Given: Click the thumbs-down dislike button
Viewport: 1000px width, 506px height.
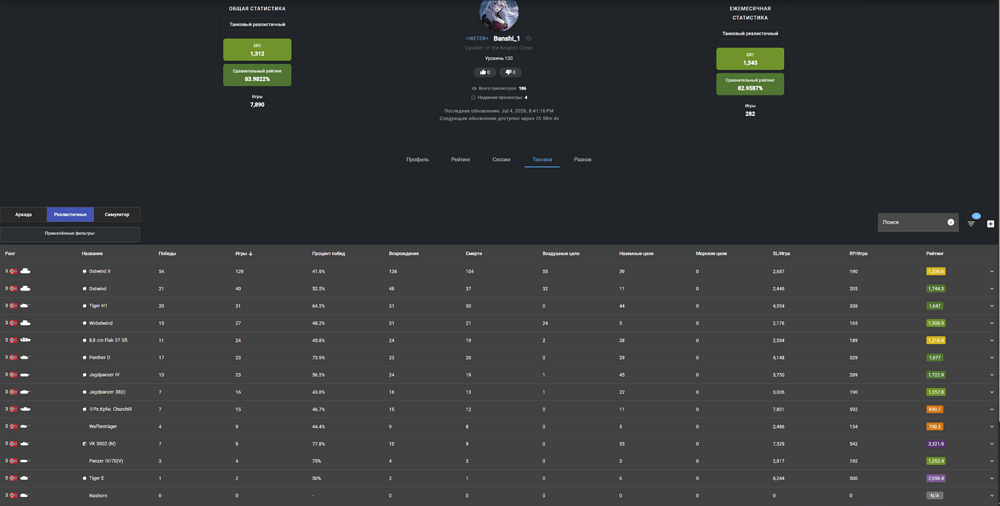Looking at the screenshot, I should click(x=510, y=72).
